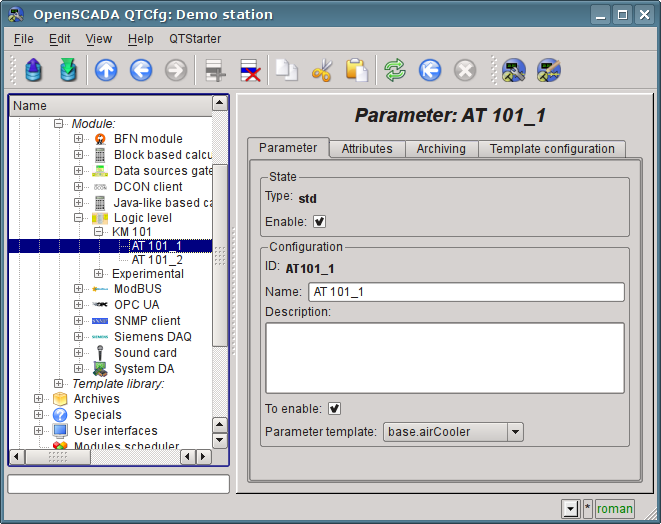Switch to the Attributes tab

(367, 149)
